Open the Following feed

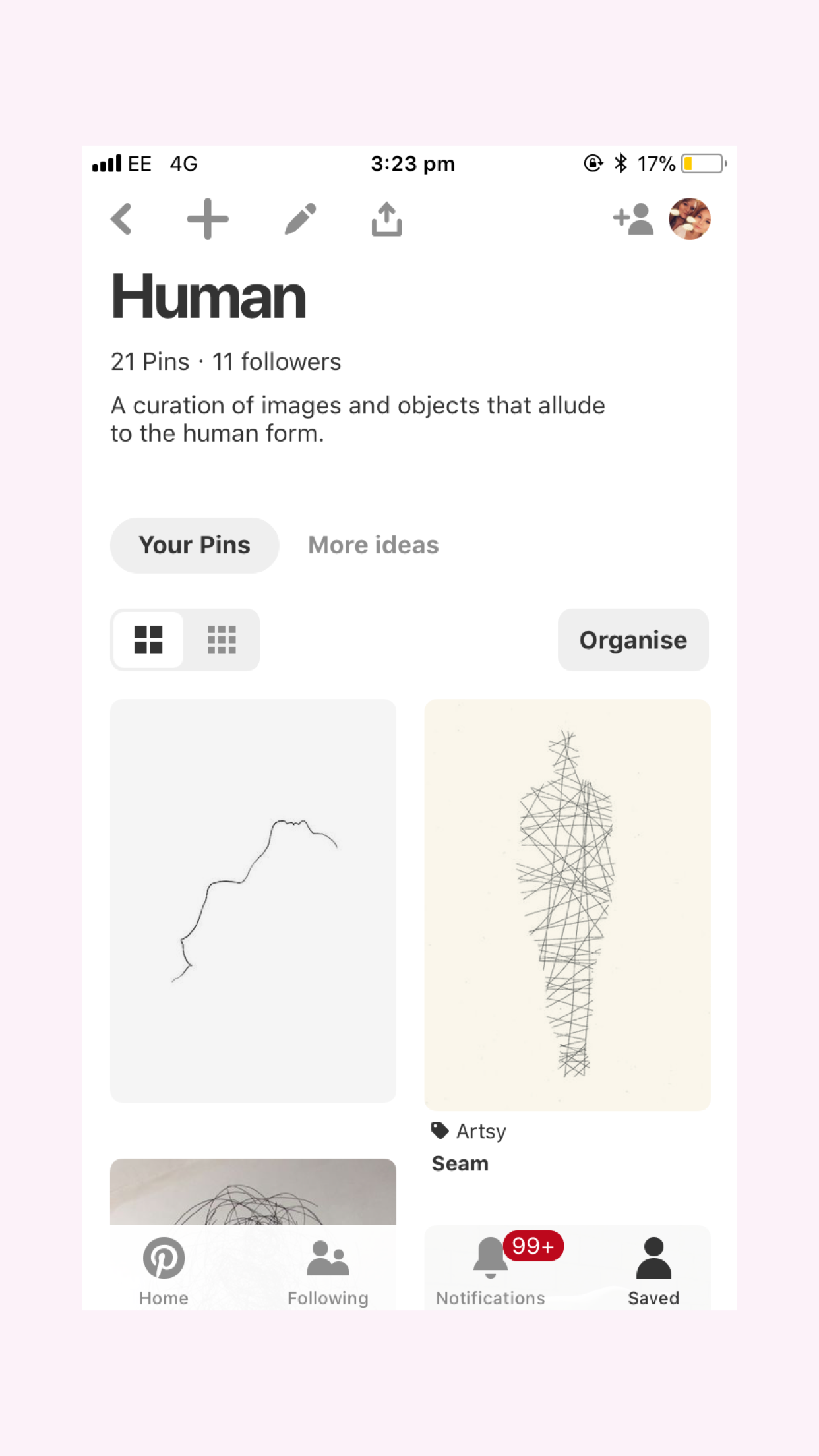(328, 1271)
